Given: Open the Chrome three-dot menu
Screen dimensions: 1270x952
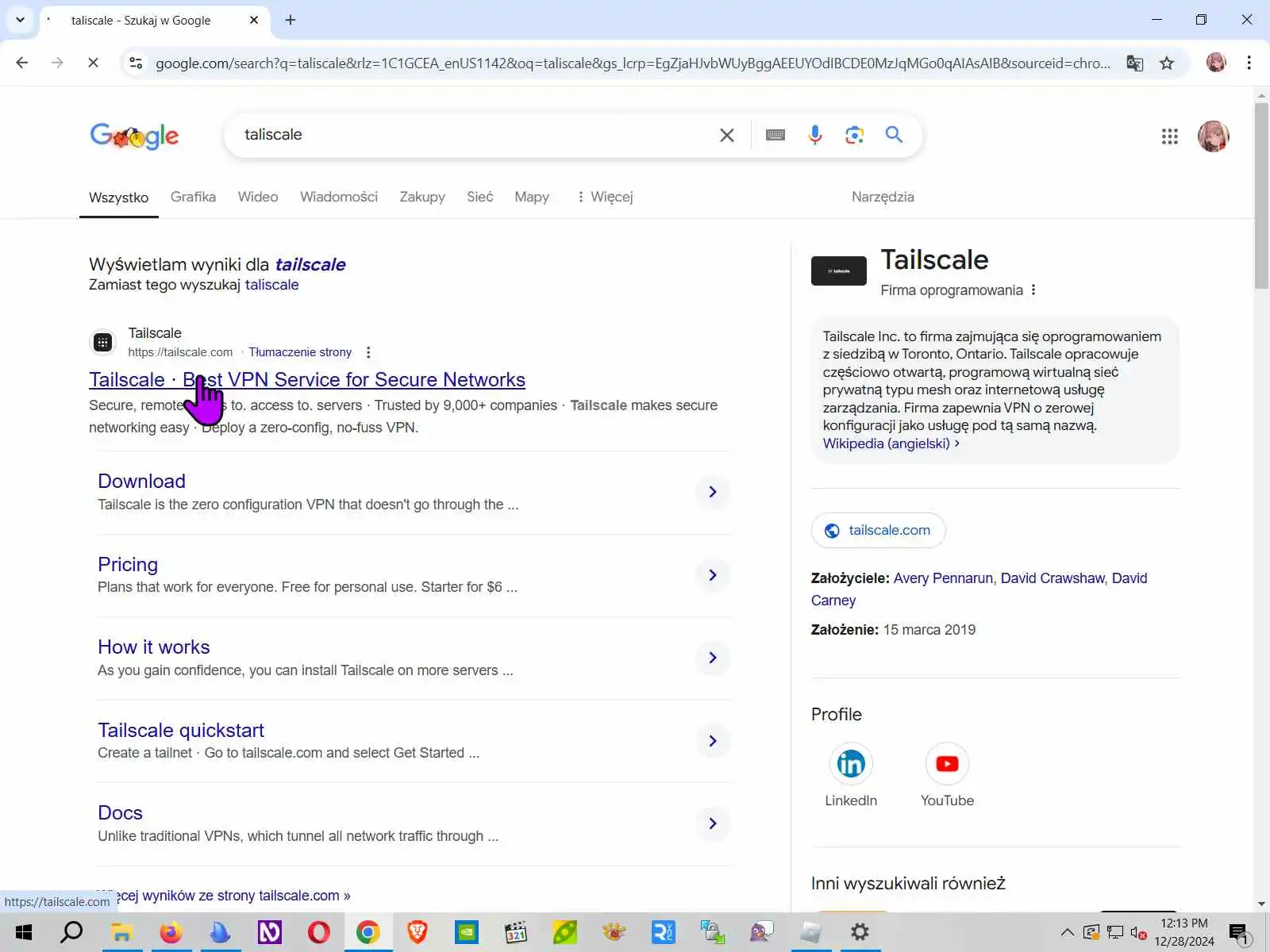Looking at the screenshot, I should tap(1249, 63).
